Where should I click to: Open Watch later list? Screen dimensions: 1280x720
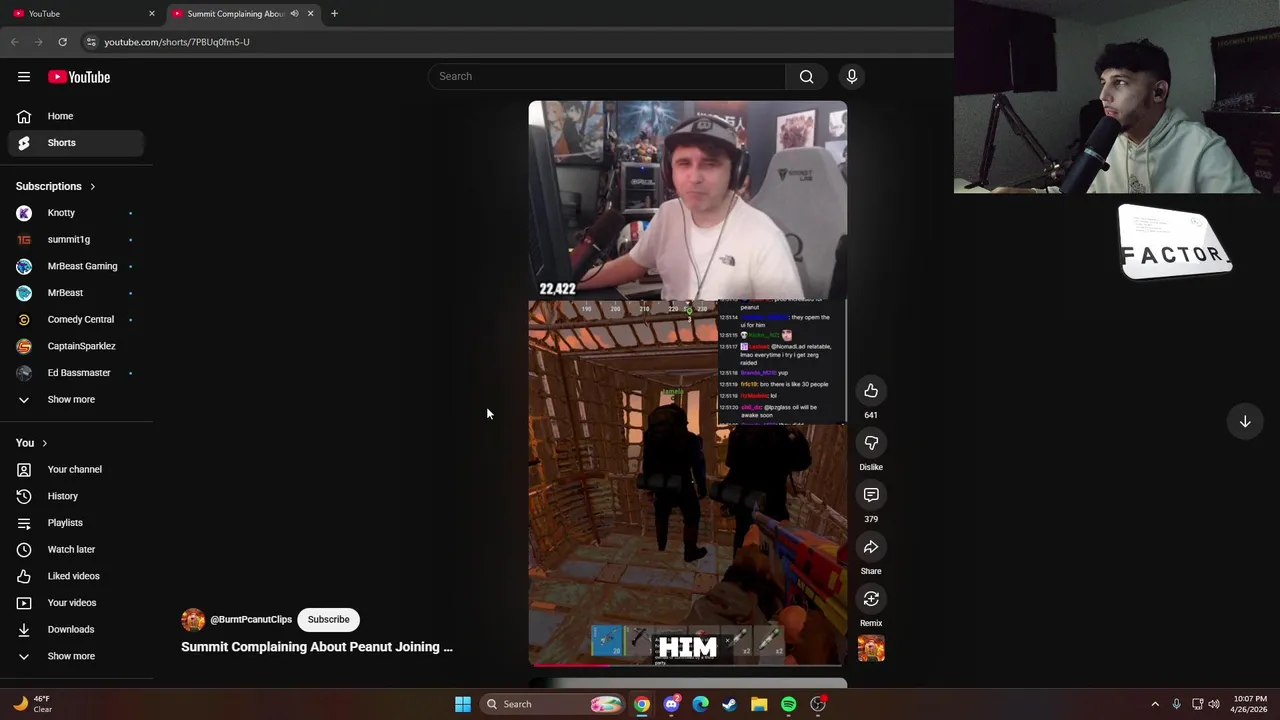pos(76,549)
